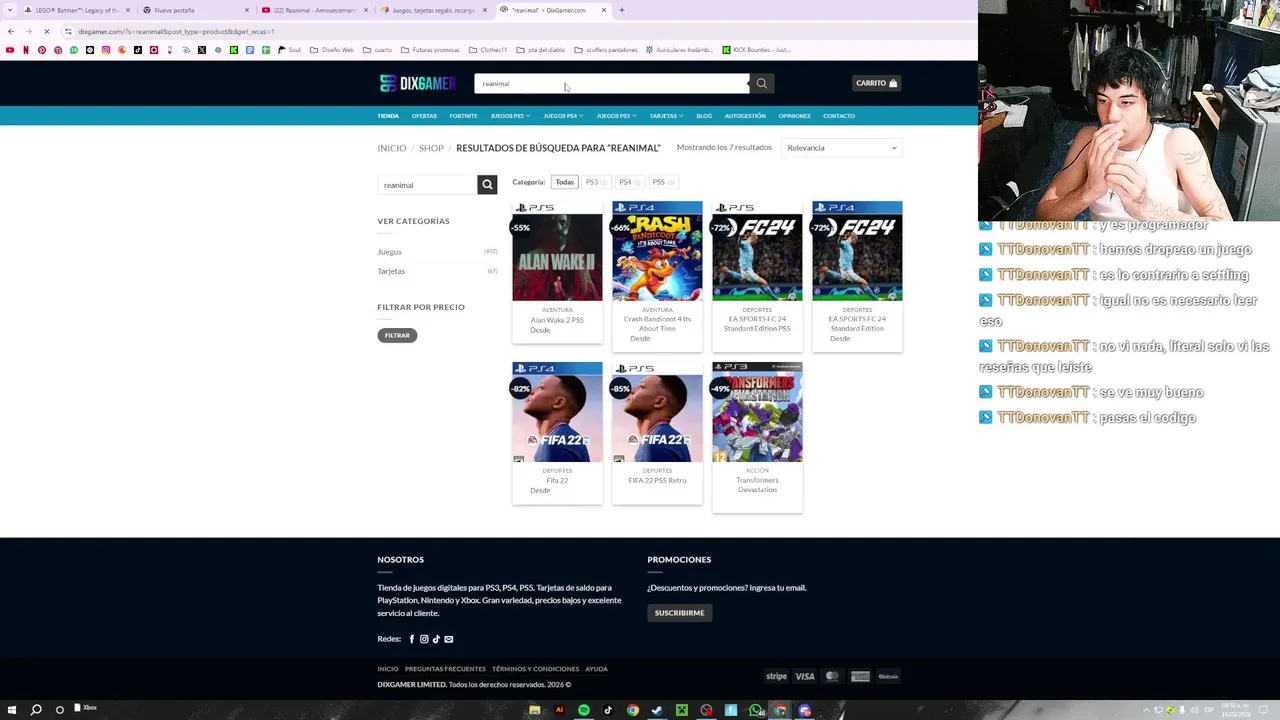Open Blog in navigation bar

[704, 116]
